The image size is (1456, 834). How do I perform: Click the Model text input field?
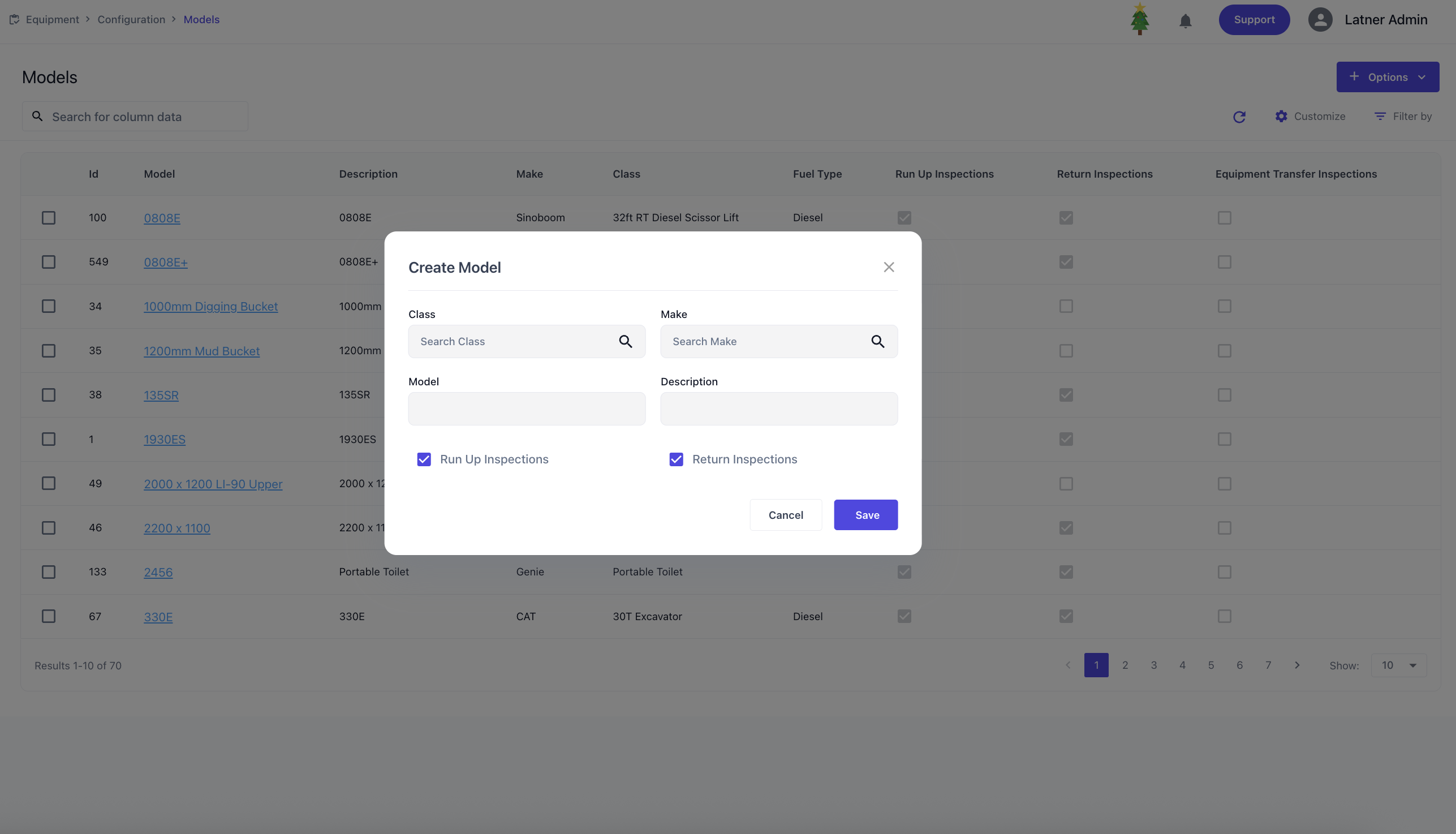click(526, 409)
